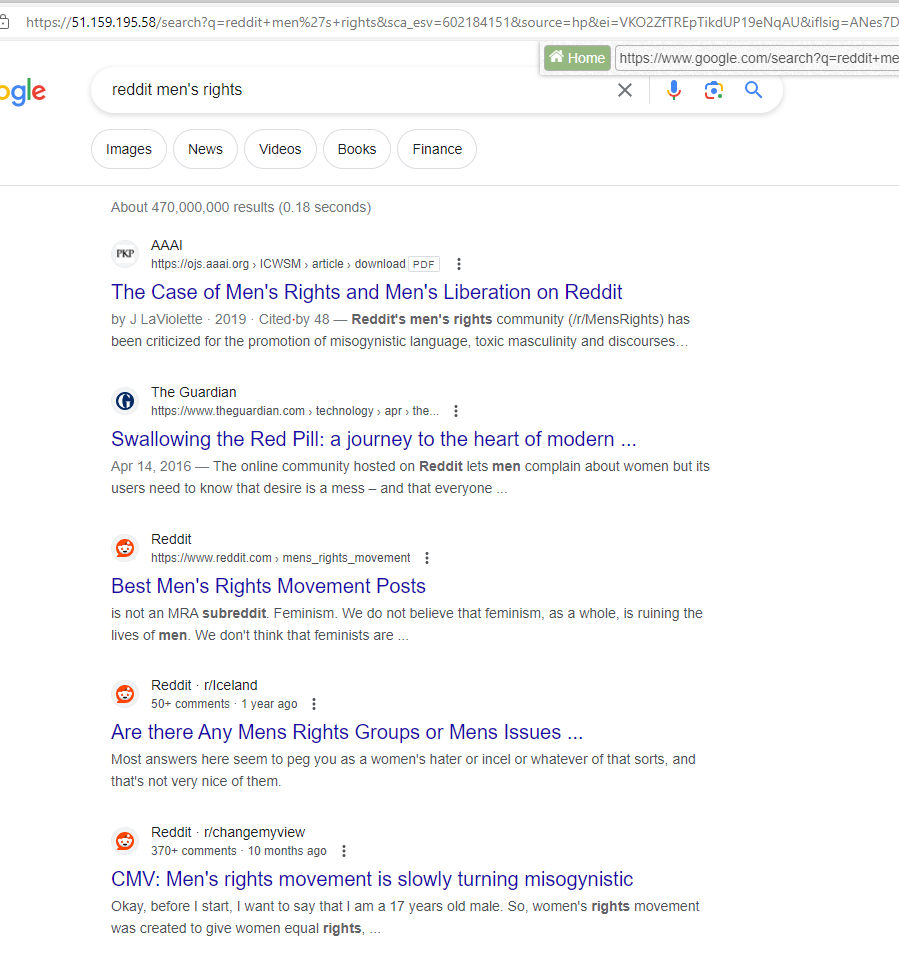
Task: Open more options for Guardian result
Action: (x=456, y=411)
